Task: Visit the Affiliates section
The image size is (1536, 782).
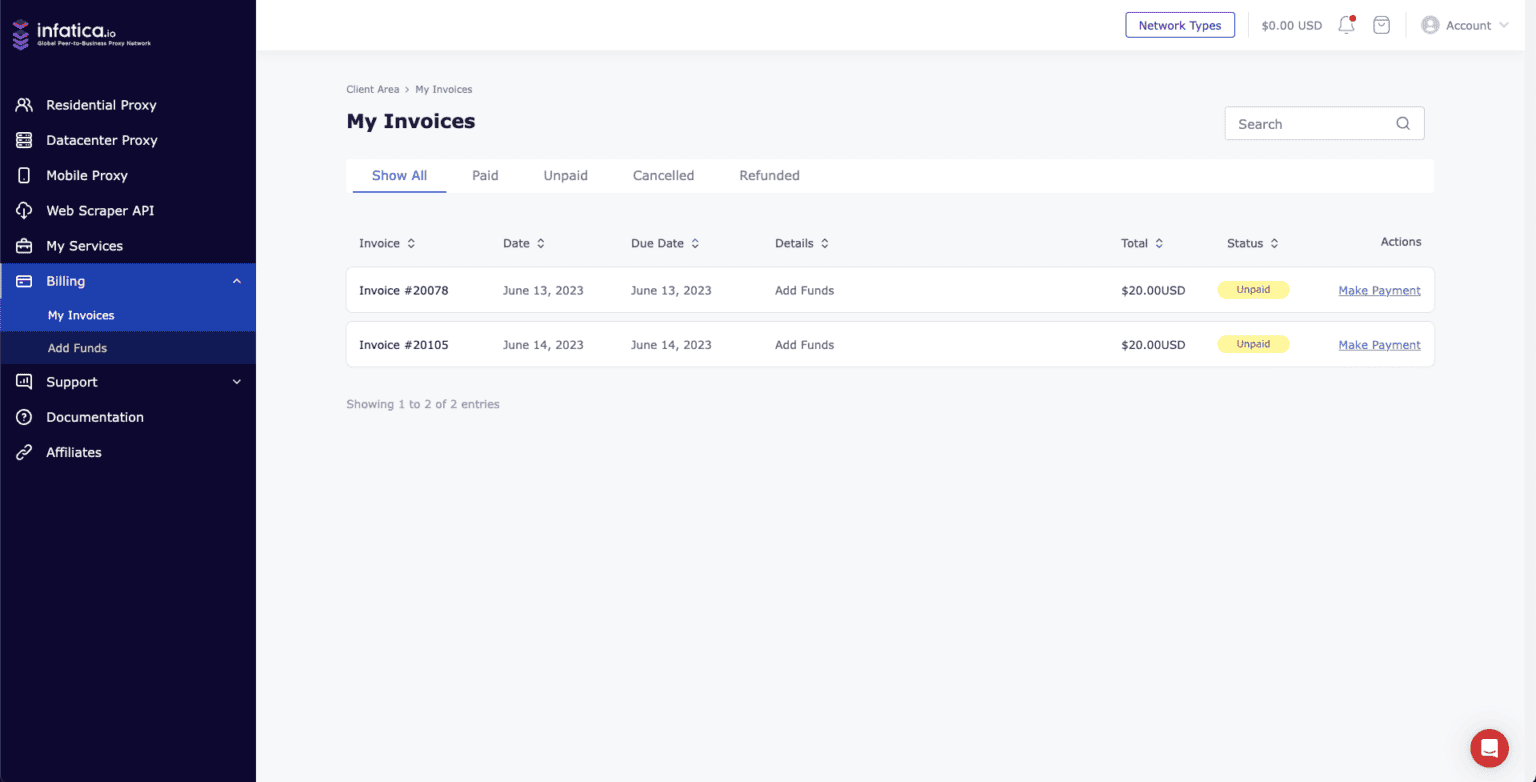Action: (74, 452)
